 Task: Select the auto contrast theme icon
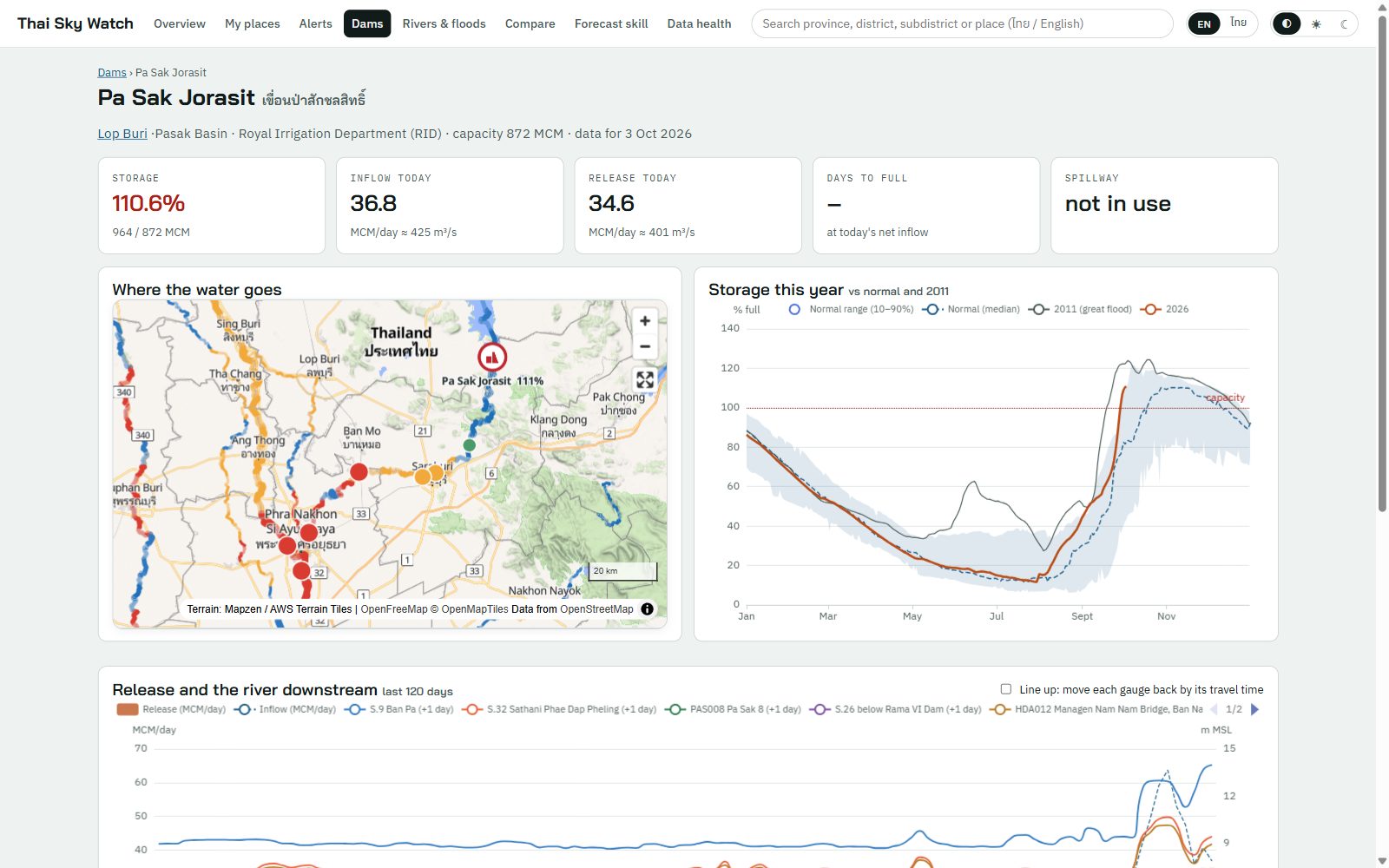1287,23
